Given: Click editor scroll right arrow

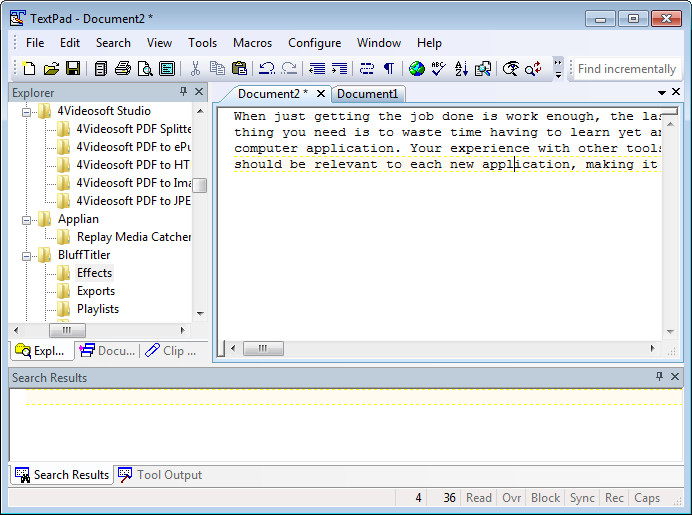Looking at the screenshot, I should tap(653, 349).
